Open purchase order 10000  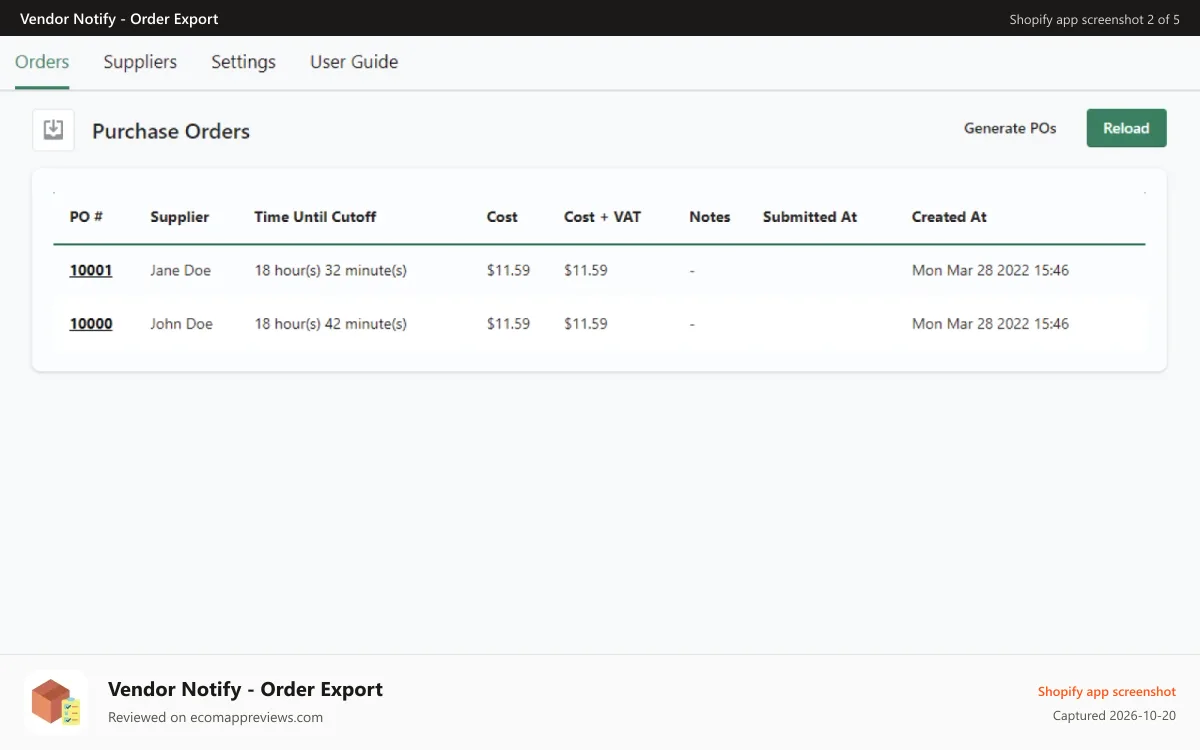click(91, 324)
